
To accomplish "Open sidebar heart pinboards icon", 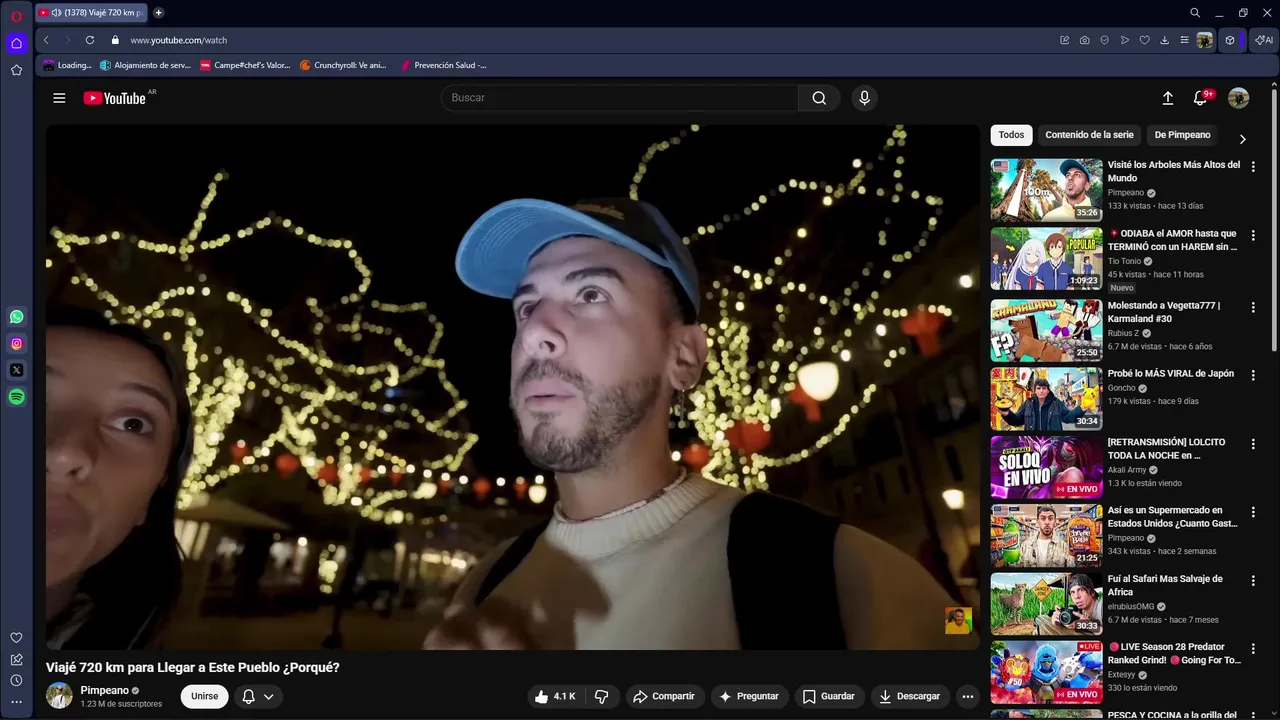I will [16, 638].
